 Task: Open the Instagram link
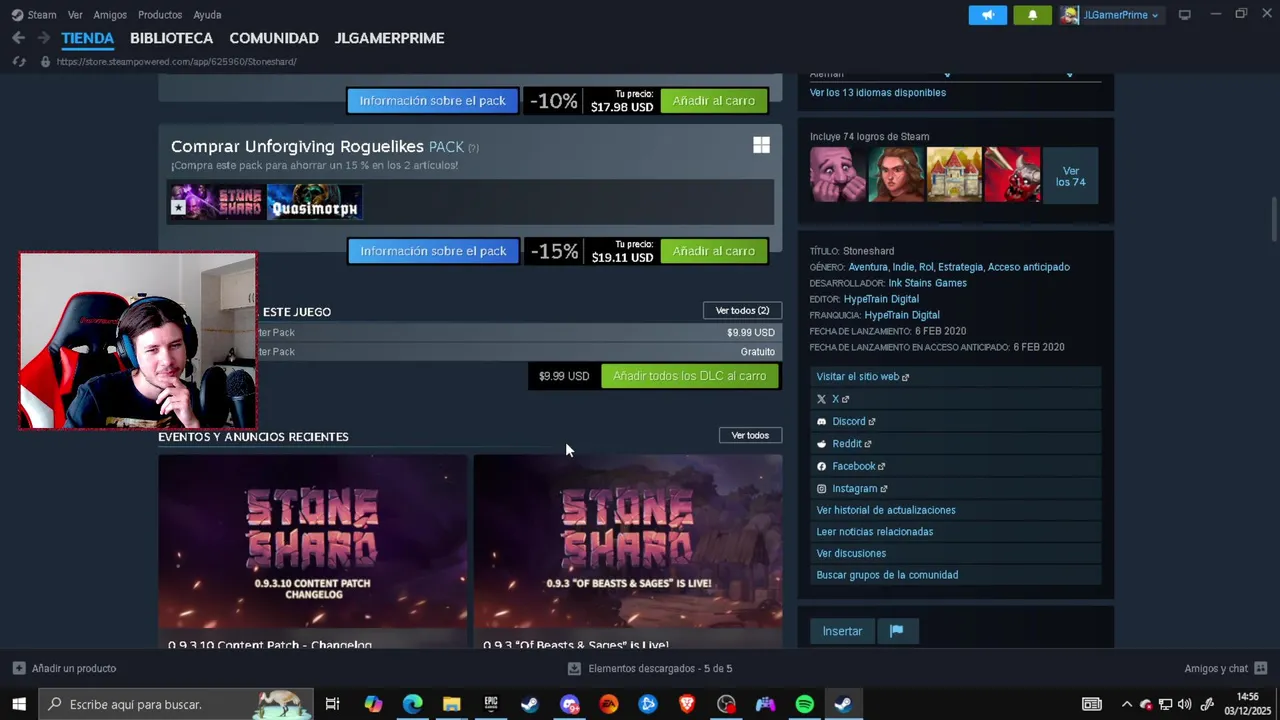[x=956, y=488]
